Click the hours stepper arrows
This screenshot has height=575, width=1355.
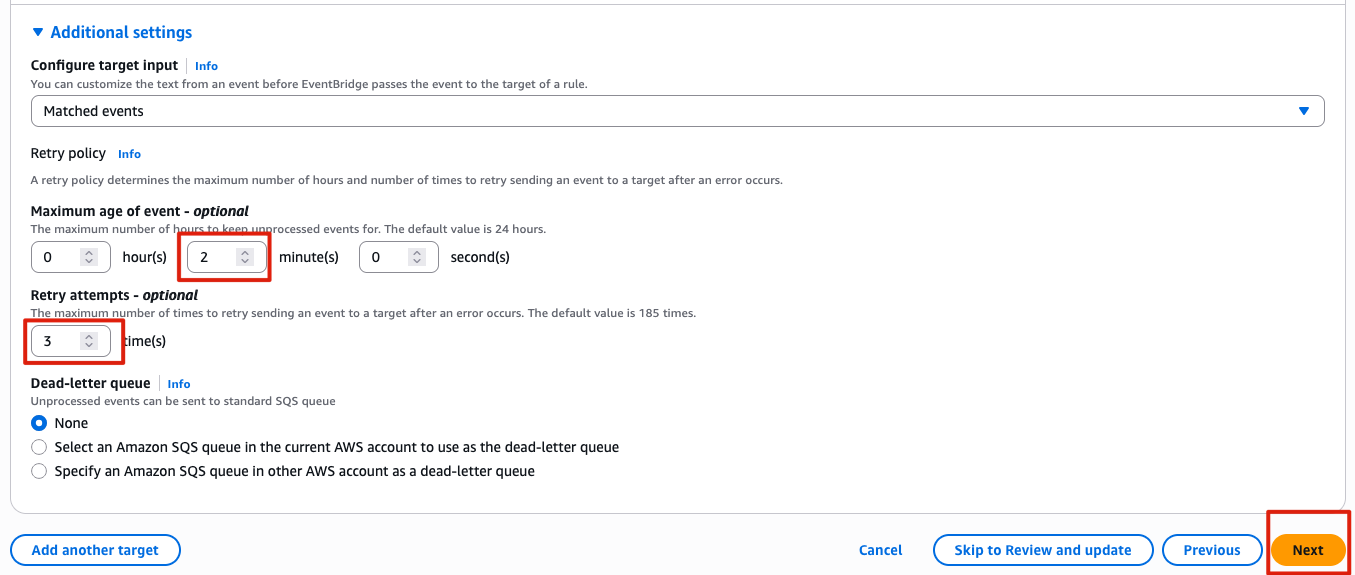tap(89, 257)
